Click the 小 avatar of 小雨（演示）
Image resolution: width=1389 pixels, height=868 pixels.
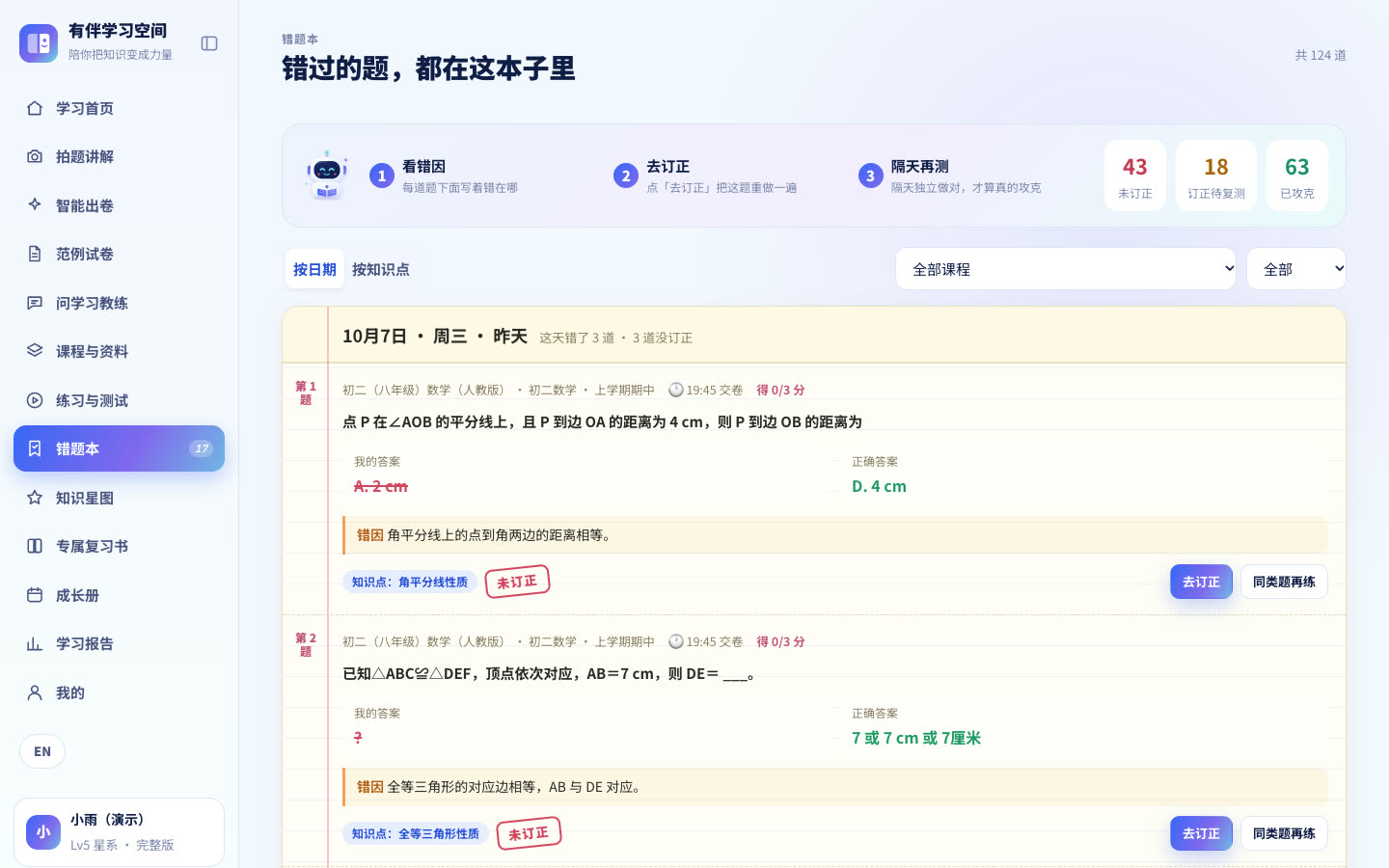pos(43,832)
